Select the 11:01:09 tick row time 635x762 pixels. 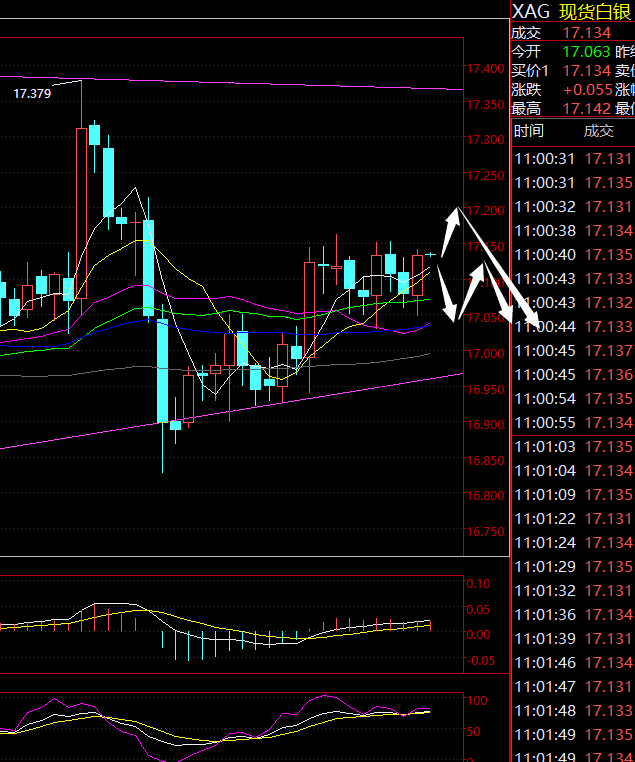tap(544, 494)
